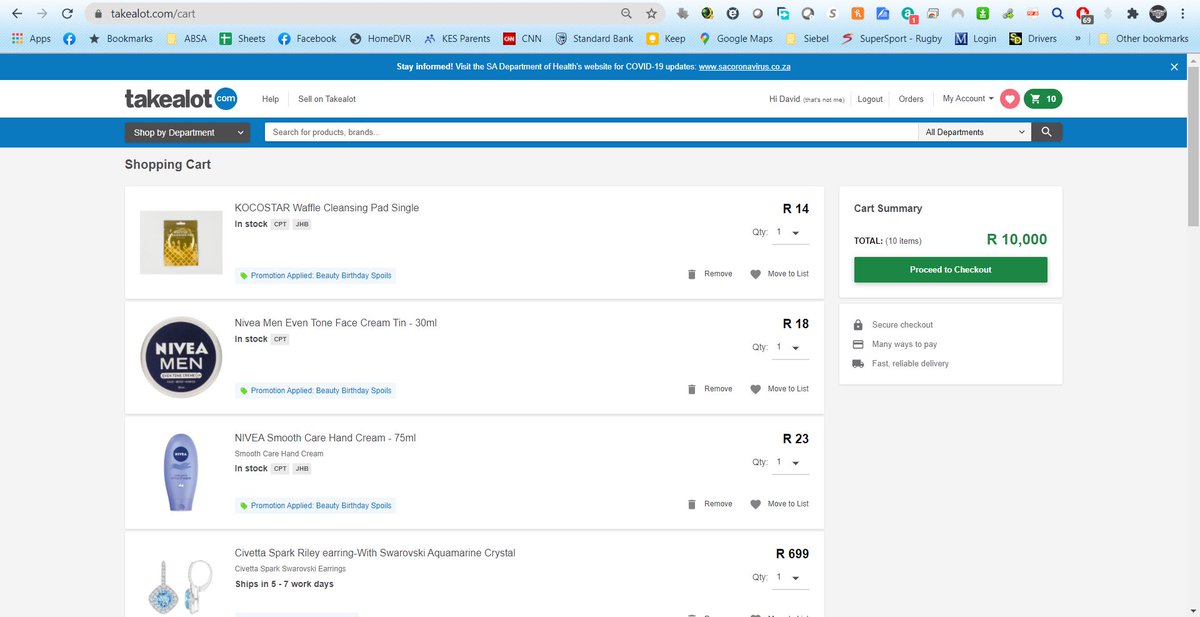Click the search magnifier button
This screenshot has width=1200, height=617.
(x=1047, y=132)
